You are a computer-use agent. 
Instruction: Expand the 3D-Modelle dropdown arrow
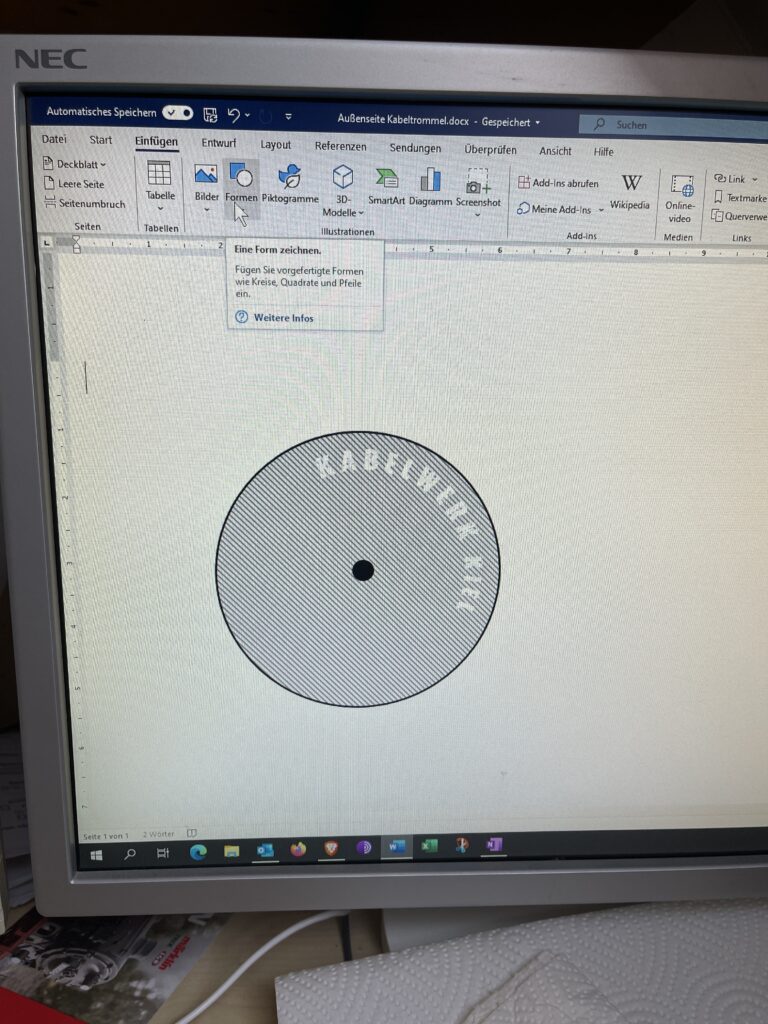click(x=360, y=212)
